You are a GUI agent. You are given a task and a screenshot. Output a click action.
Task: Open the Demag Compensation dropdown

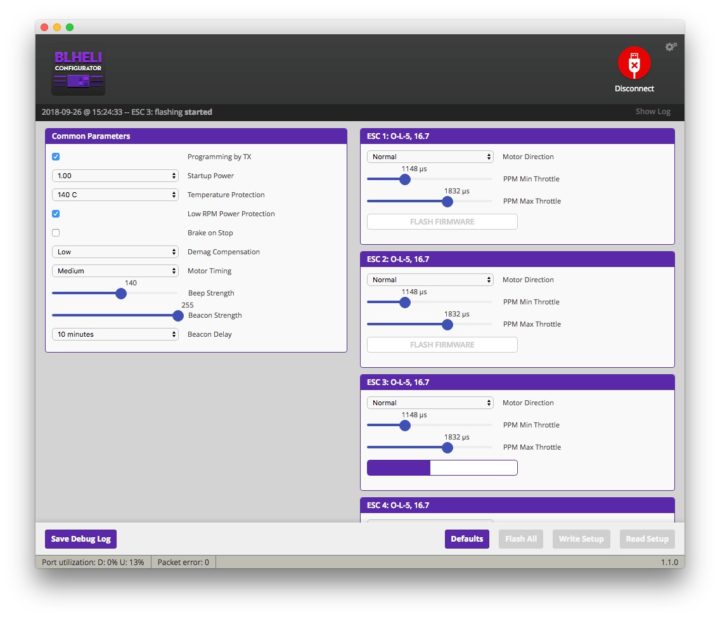[x=115, y=252]
